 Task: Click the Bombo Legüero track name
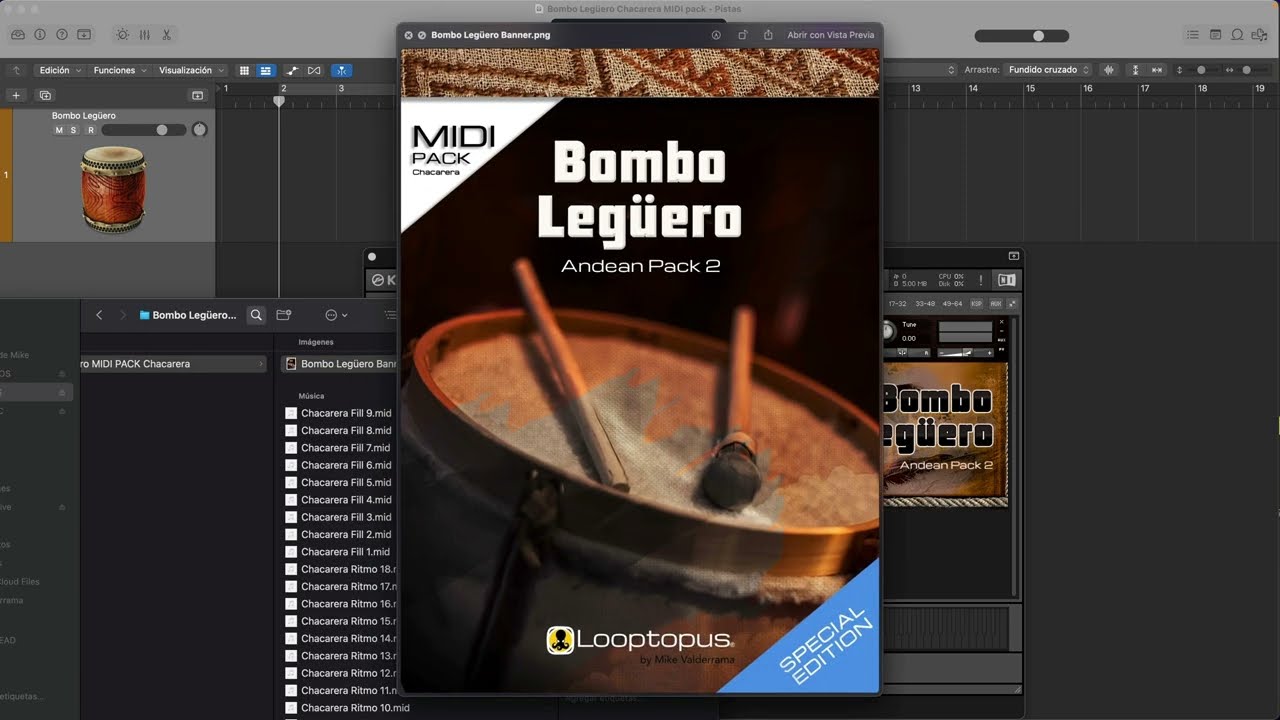coord(84,116)
